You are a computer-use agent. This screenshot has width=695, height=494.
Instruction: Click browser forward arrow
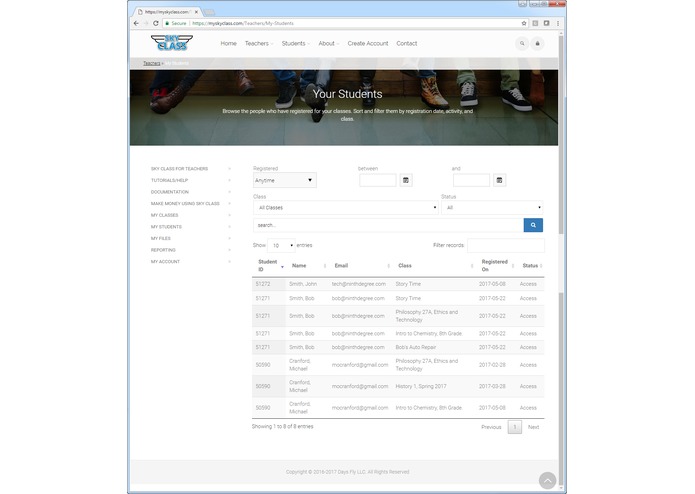click(x=146, y=23)
